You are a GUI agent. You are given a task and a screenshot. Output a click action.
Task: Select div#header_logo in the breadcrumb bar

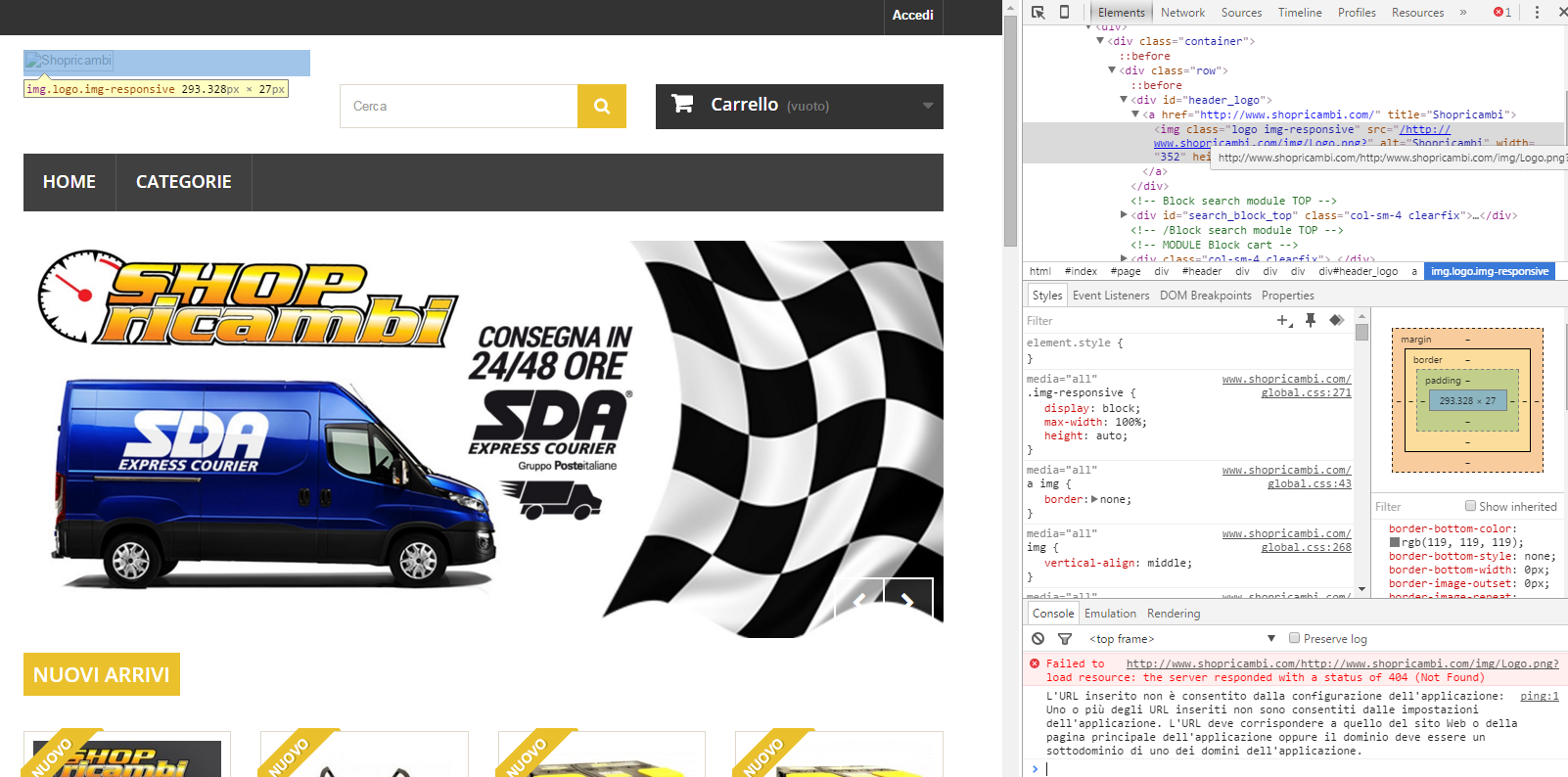pos(1358,271)
